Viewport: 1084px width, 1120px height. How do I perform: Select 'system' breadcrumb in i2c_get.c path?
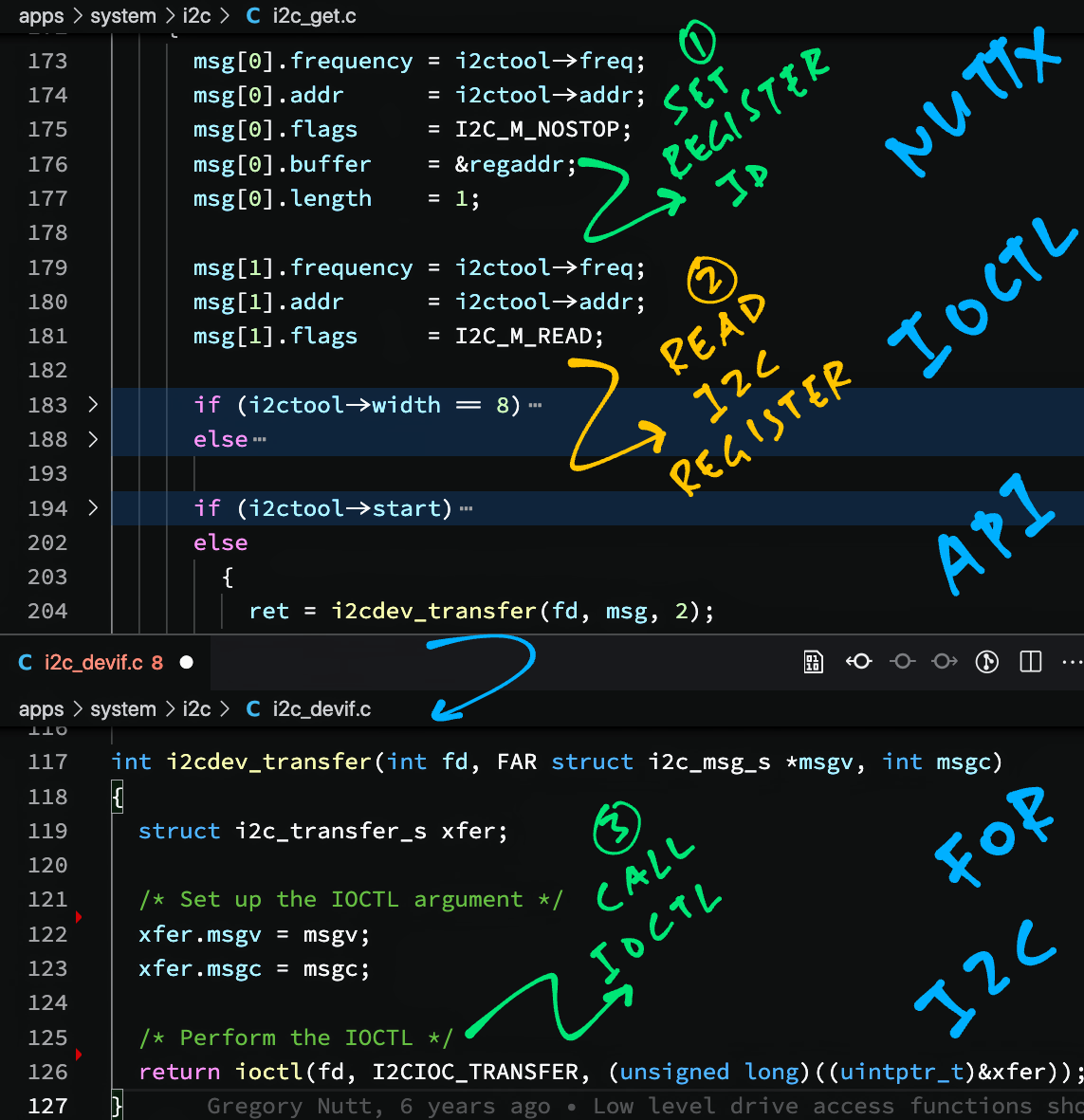pos(123,16)
